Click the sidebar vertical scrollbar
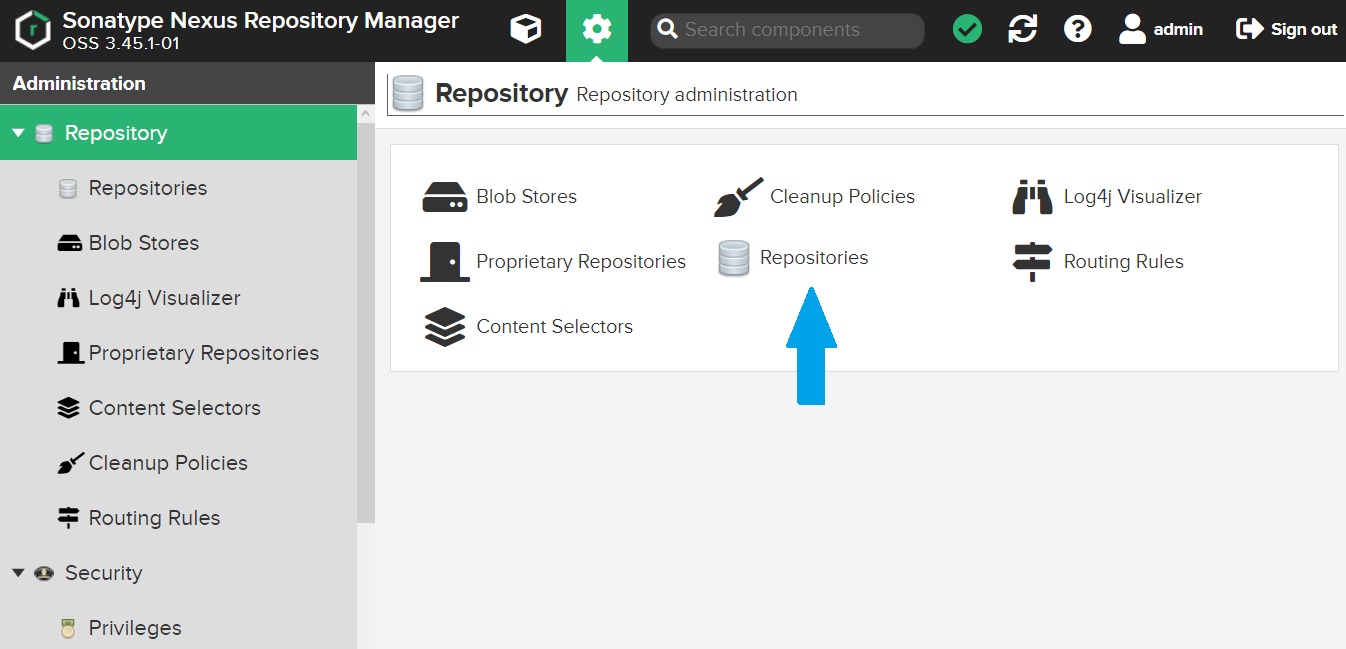 coord(366,321)
